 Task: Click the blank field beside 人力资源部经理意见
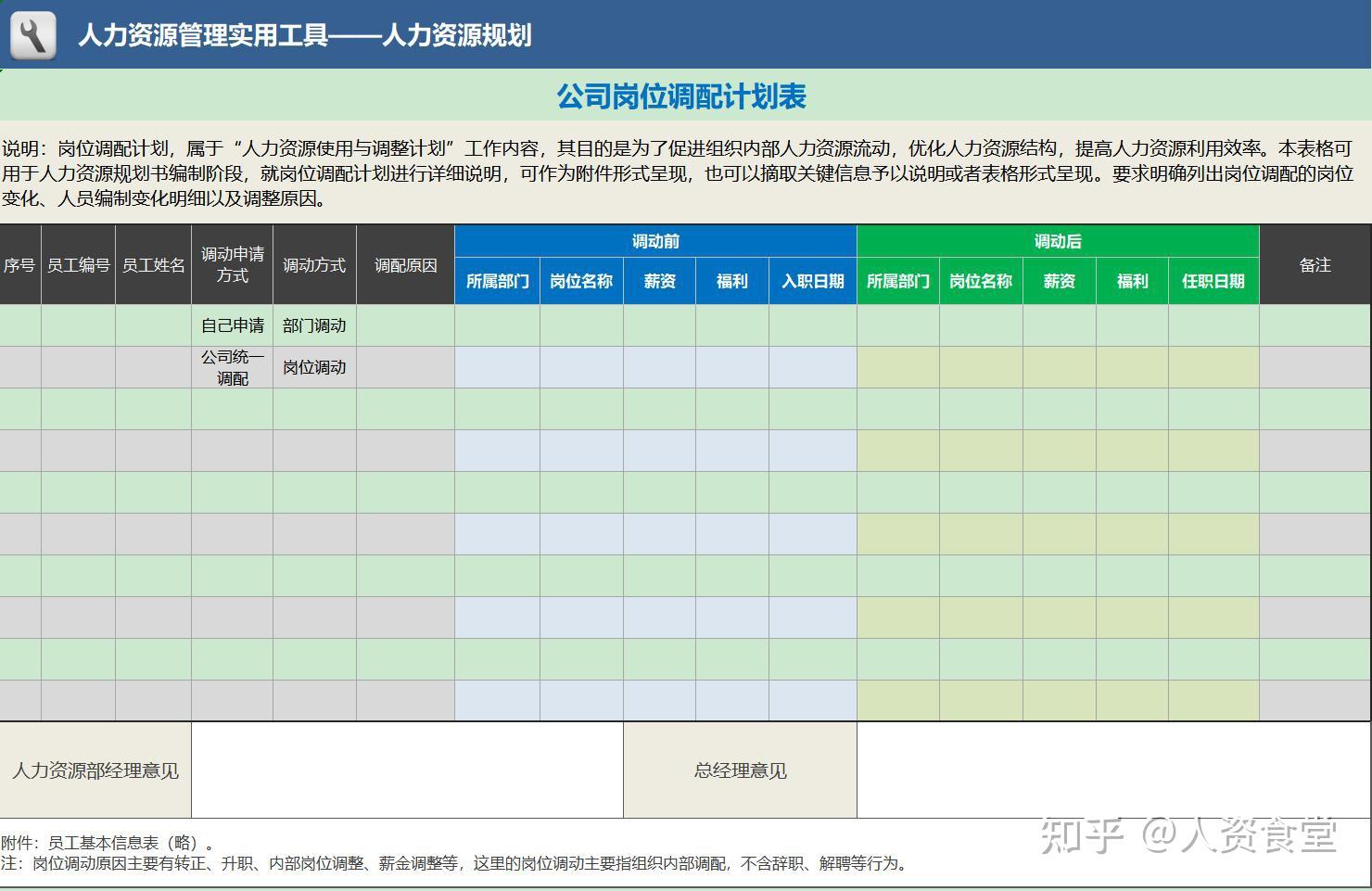(407, 770)
